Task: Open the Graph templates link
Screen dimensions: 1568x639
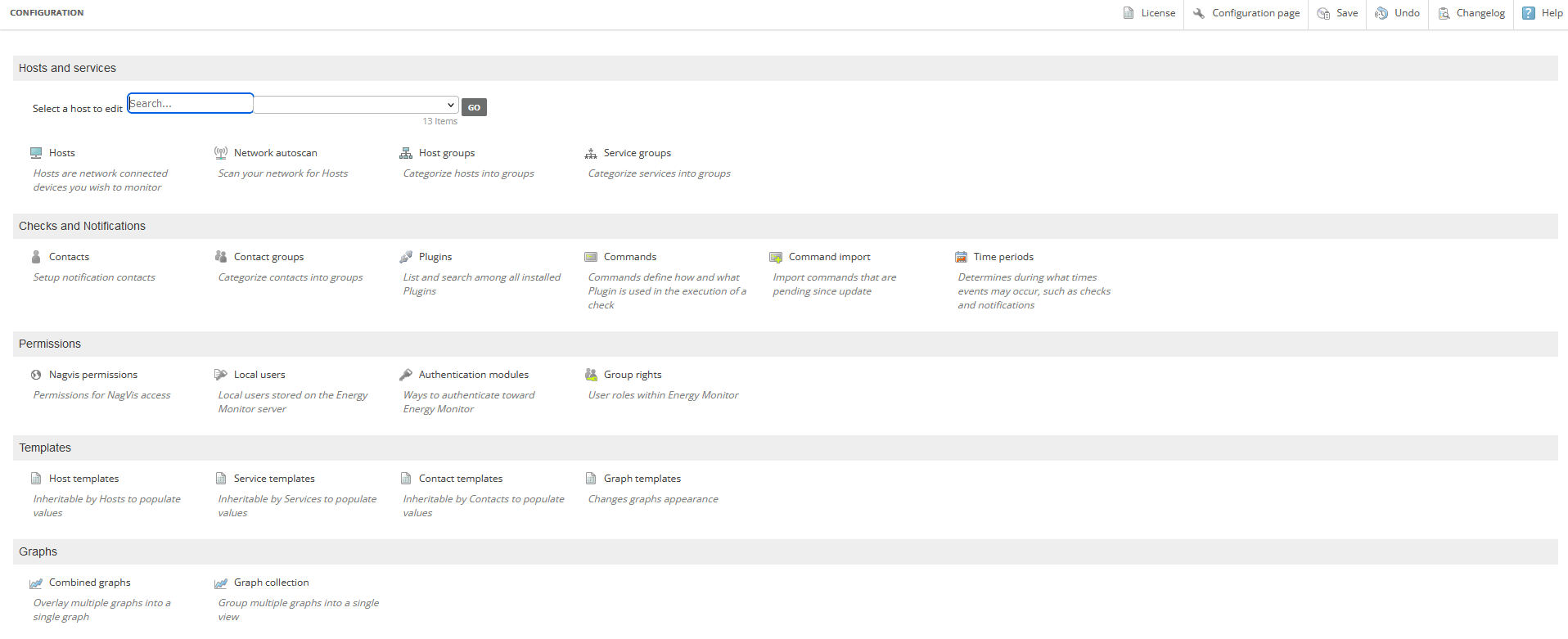Action: [x=642, y=479]
